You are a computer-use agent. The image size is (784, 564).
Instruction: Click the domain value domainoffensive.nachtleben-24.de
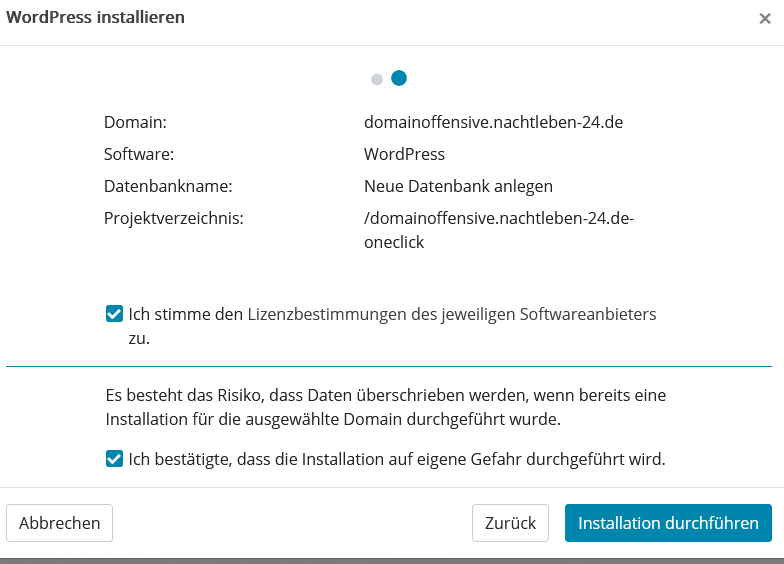coord(494,122)
